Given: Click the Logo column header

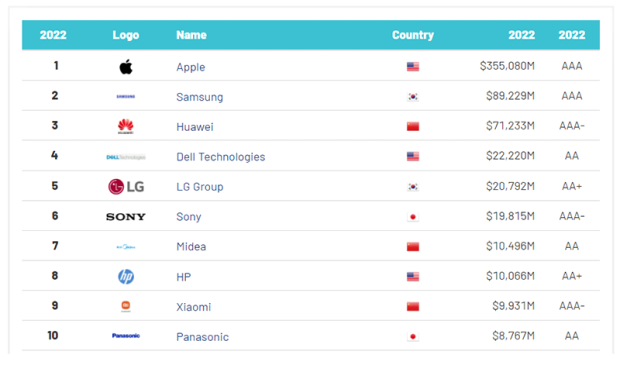Looking at the screenshot, I should [x=126, y=35].
